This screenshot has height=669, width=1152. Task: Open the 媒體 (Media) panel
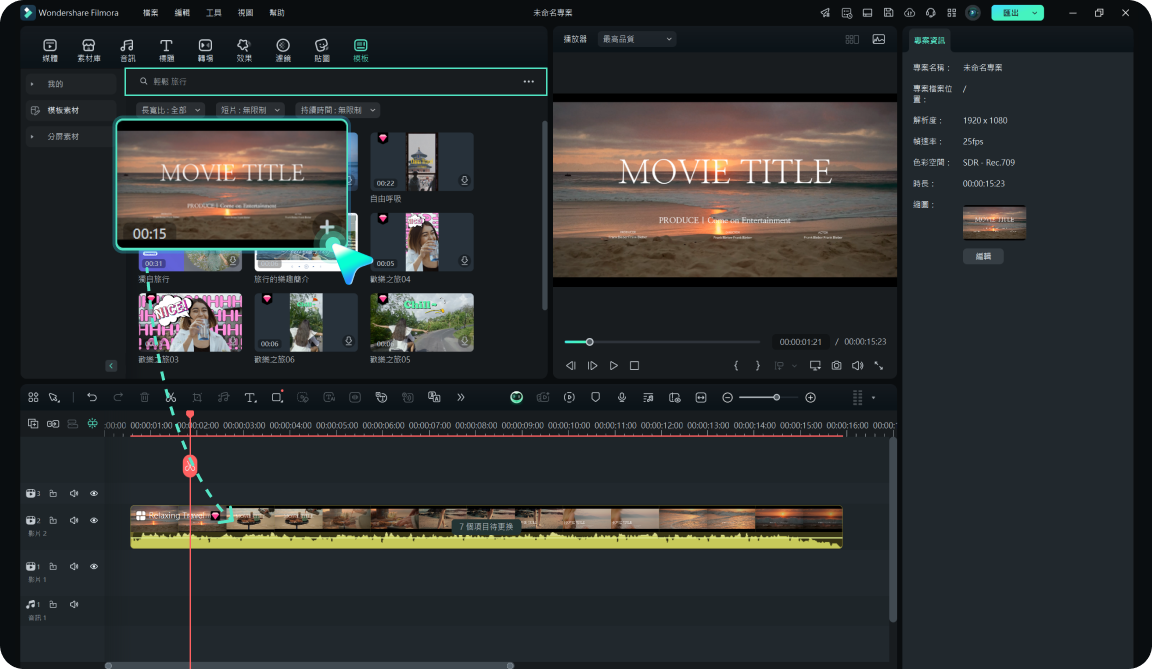point(50,50)
